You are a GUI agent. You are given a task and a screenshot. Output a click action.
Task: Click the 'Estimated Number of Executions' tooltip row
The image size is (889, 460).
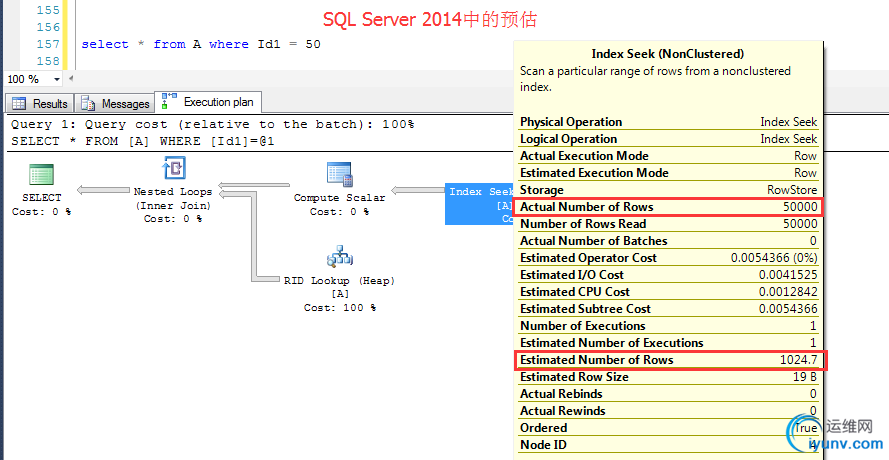(669, 343)
